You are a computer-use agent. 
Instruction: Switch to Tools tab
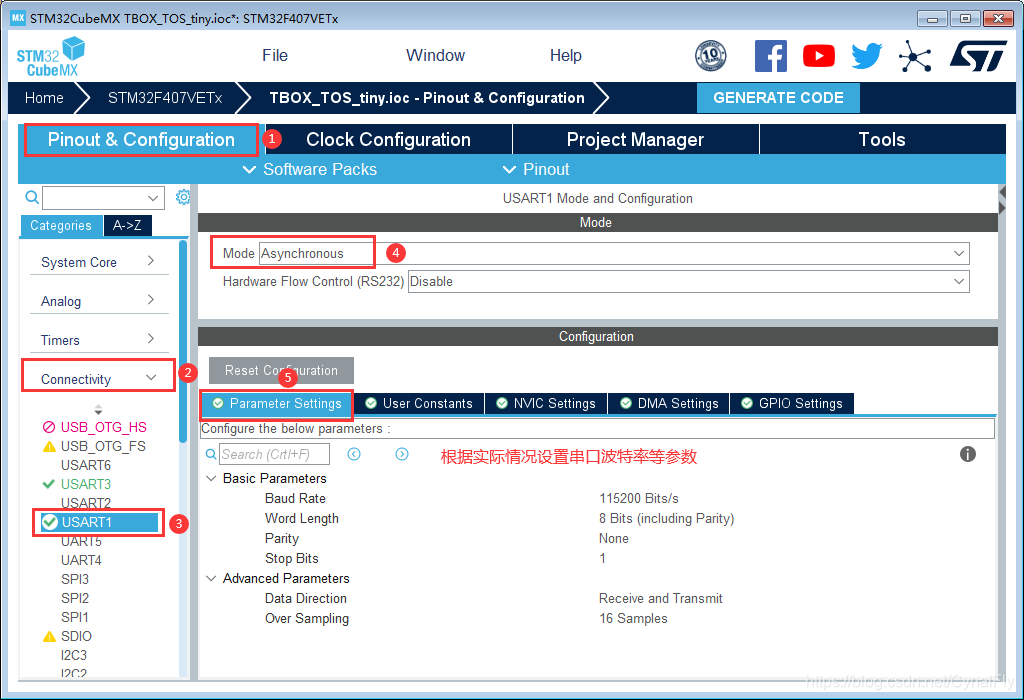[x=882, y=140]
